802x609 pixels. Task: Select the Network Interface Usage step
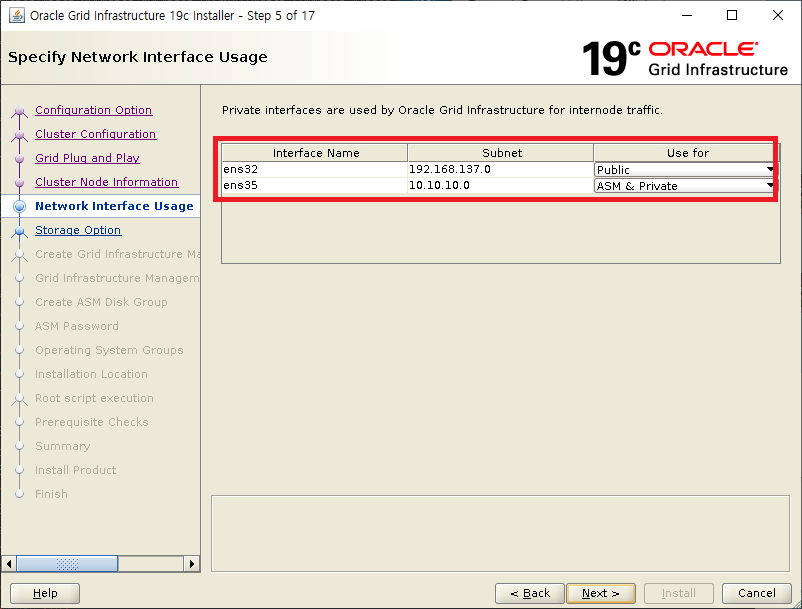tap(114, 206)
